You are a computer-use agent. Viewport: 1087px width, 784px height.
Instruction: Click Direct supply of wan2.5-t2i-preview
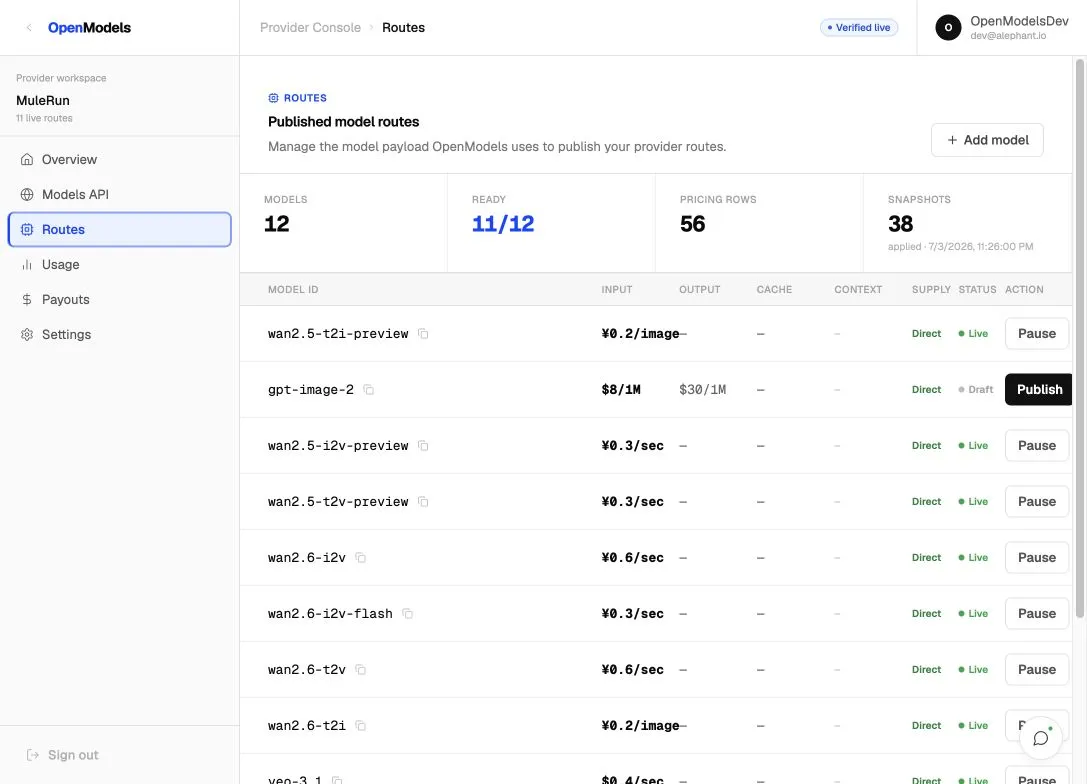point(926,333)
